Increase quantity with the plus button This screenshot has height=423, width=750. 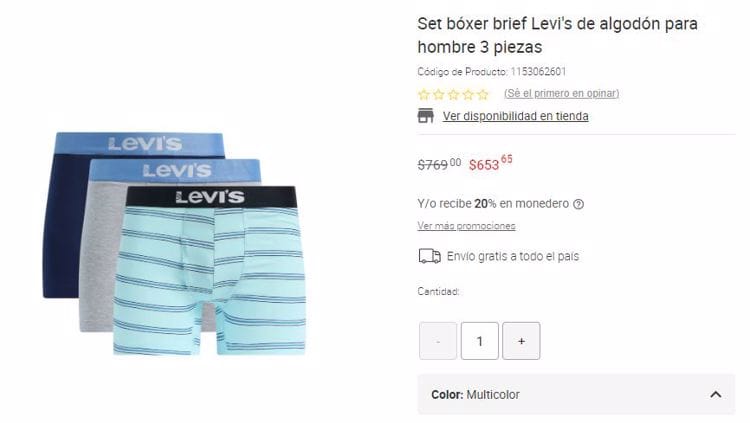521,341
